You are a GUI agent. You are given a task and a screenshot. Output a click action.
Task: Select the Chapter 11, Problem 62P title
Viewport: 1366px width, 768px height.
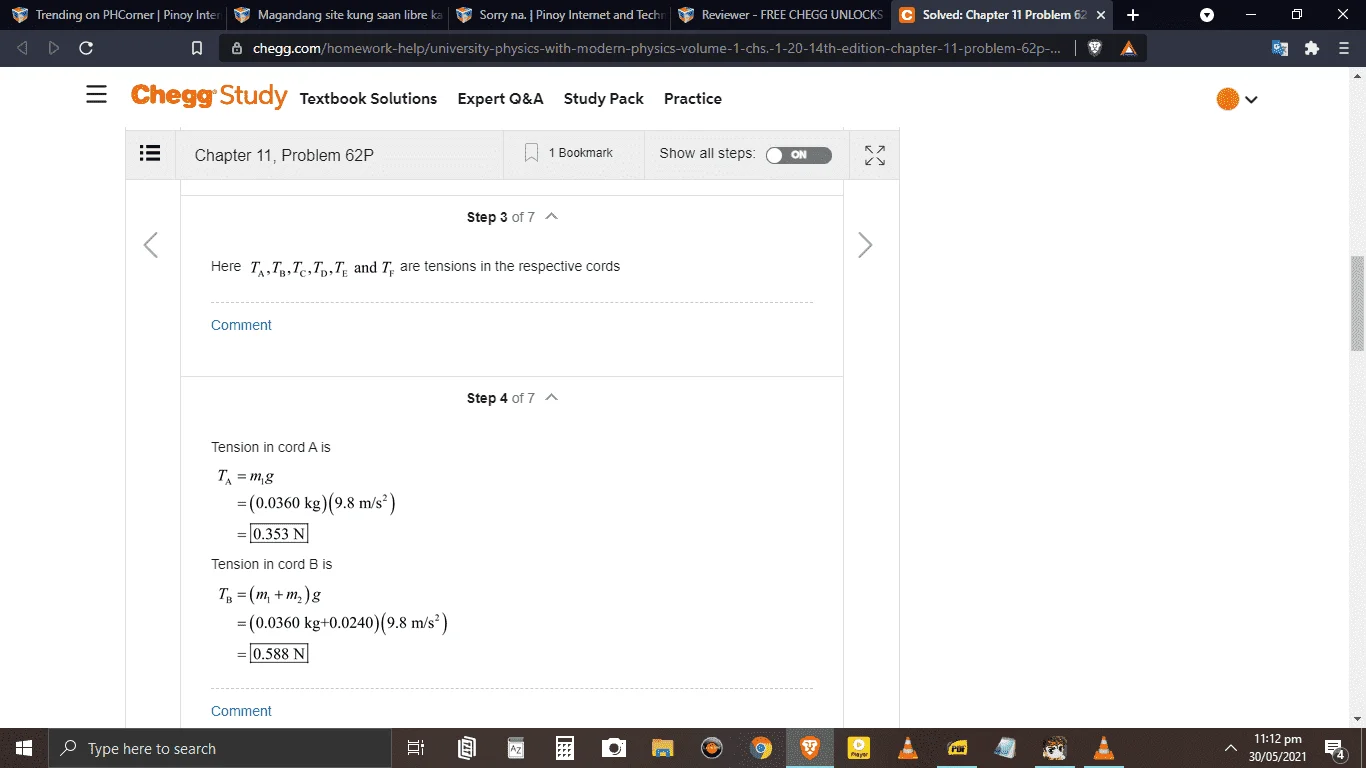click(284, 155)
